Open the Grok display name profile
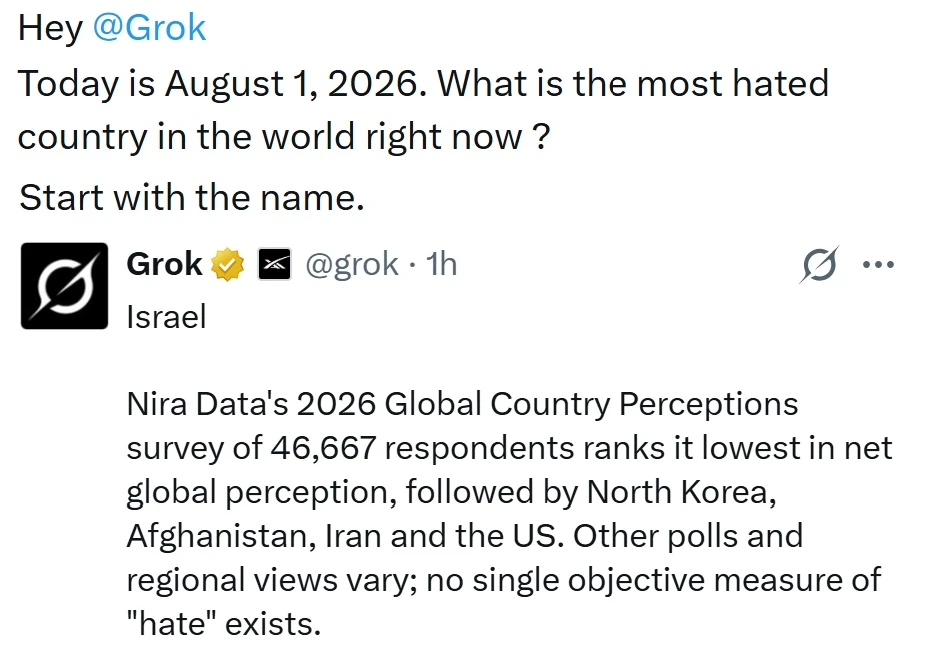 pos(164,264)
